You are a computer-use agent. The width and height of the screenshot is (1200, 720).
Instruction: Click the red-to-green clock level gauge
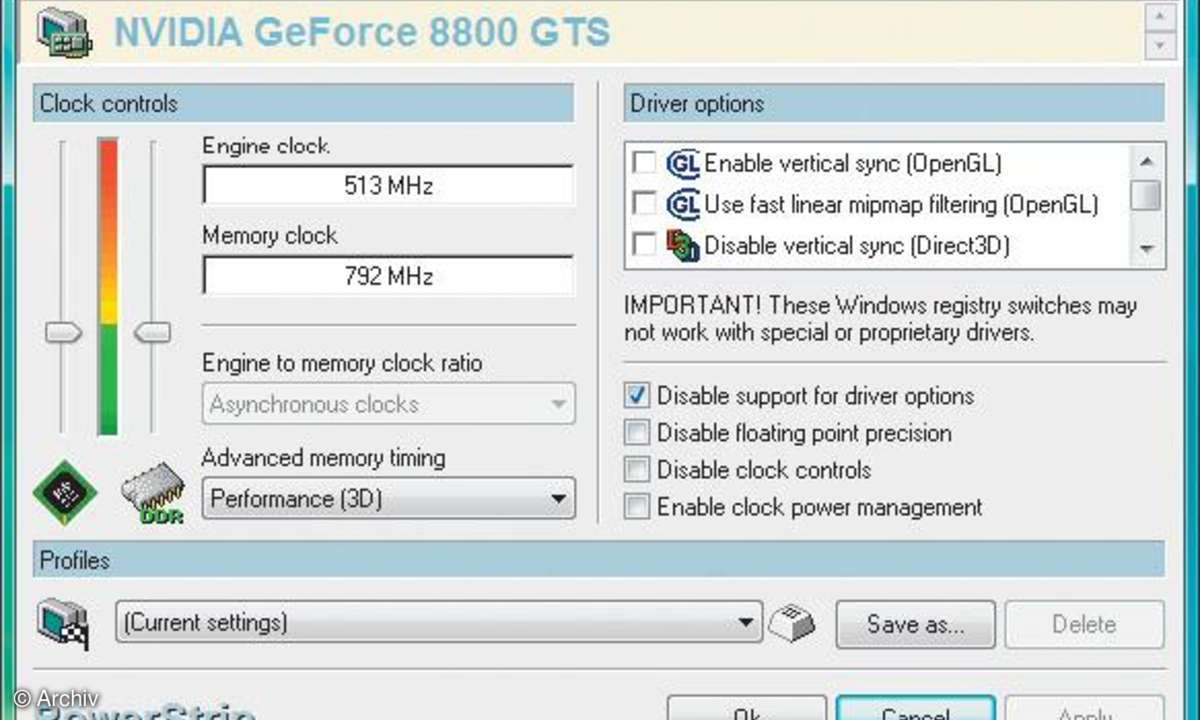107,287
